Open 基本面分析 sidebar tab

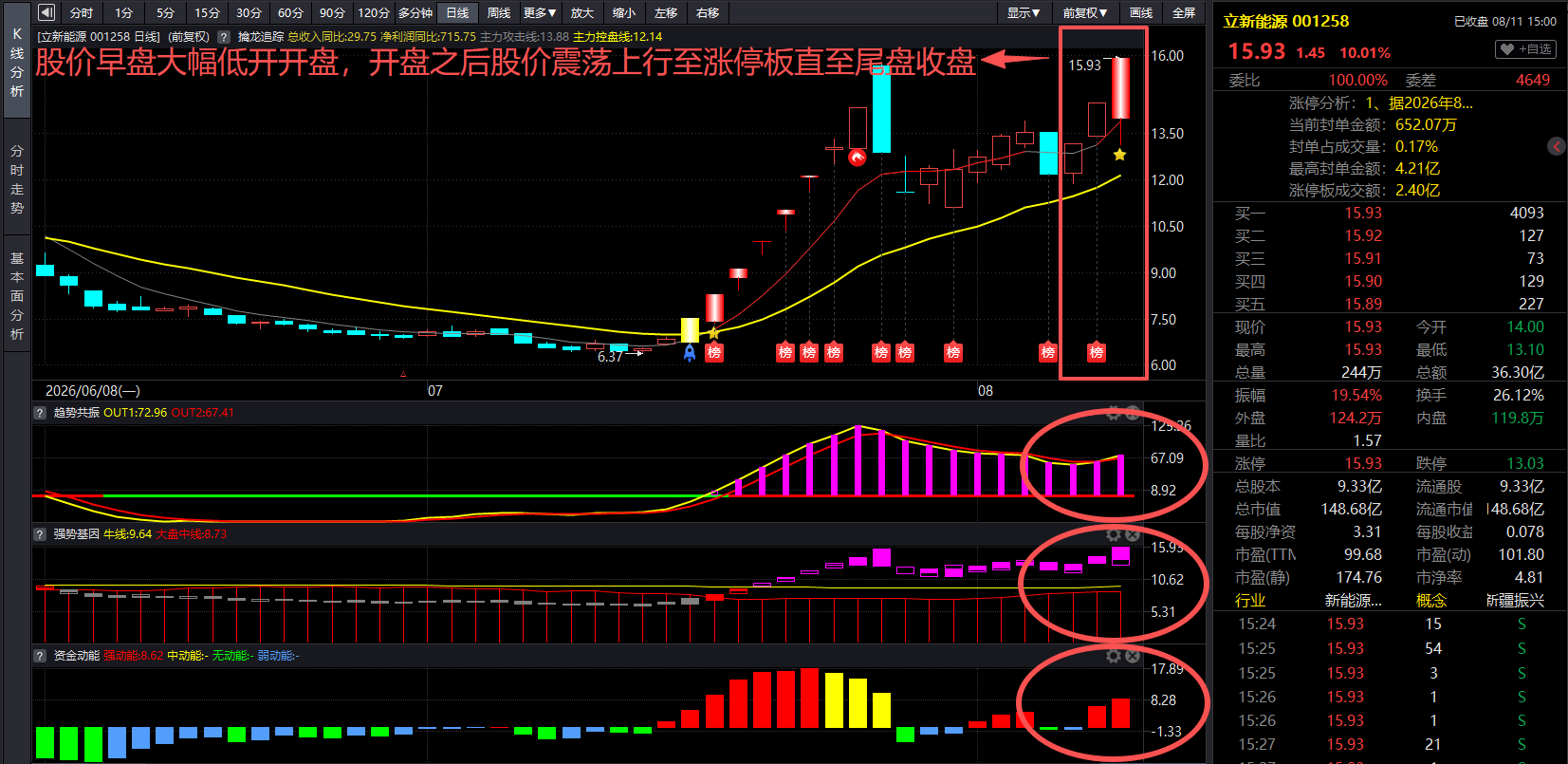[17, 296]
